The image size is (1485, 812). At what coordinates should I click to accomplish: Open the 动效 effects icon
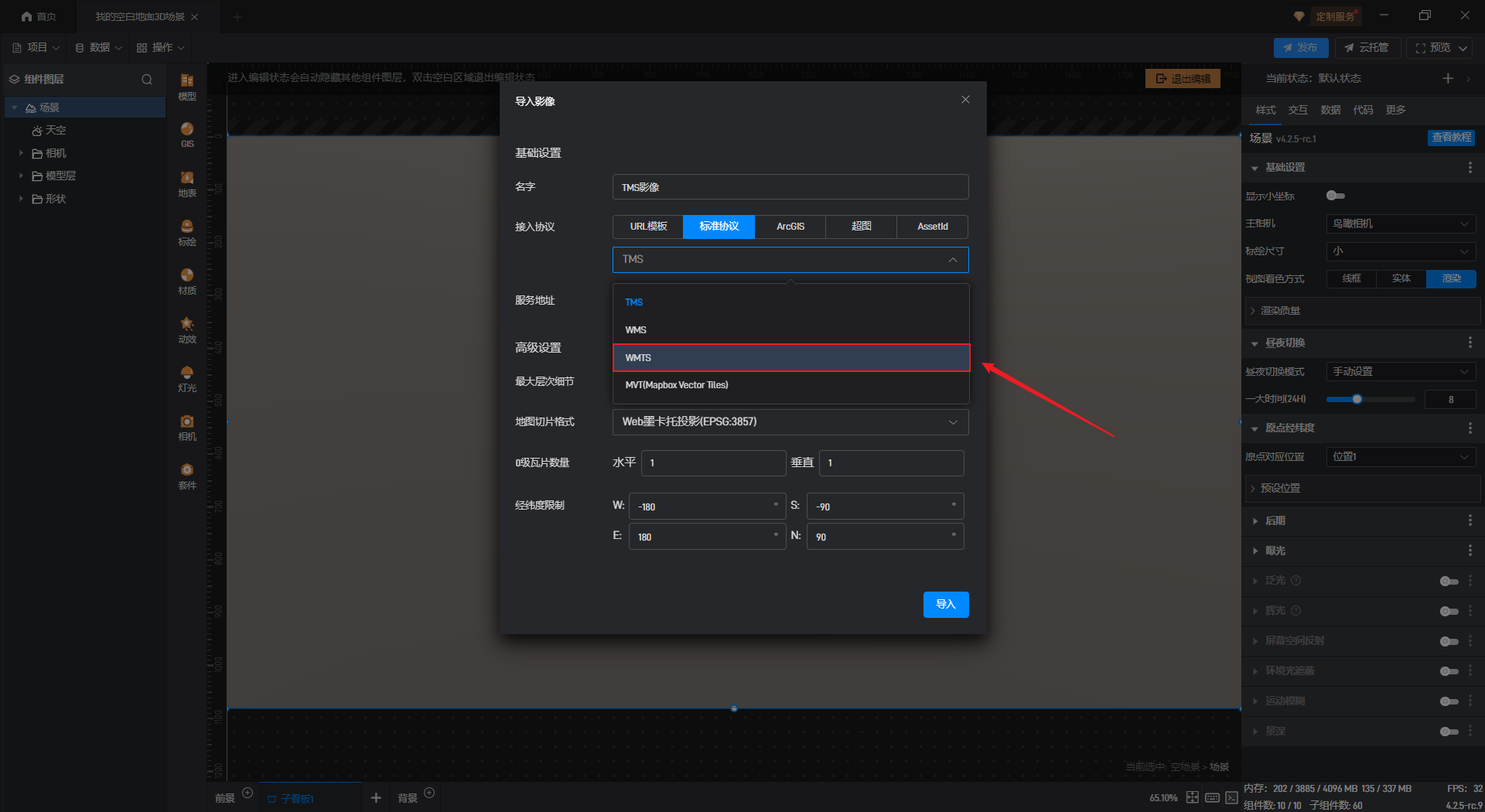point(186,330)
